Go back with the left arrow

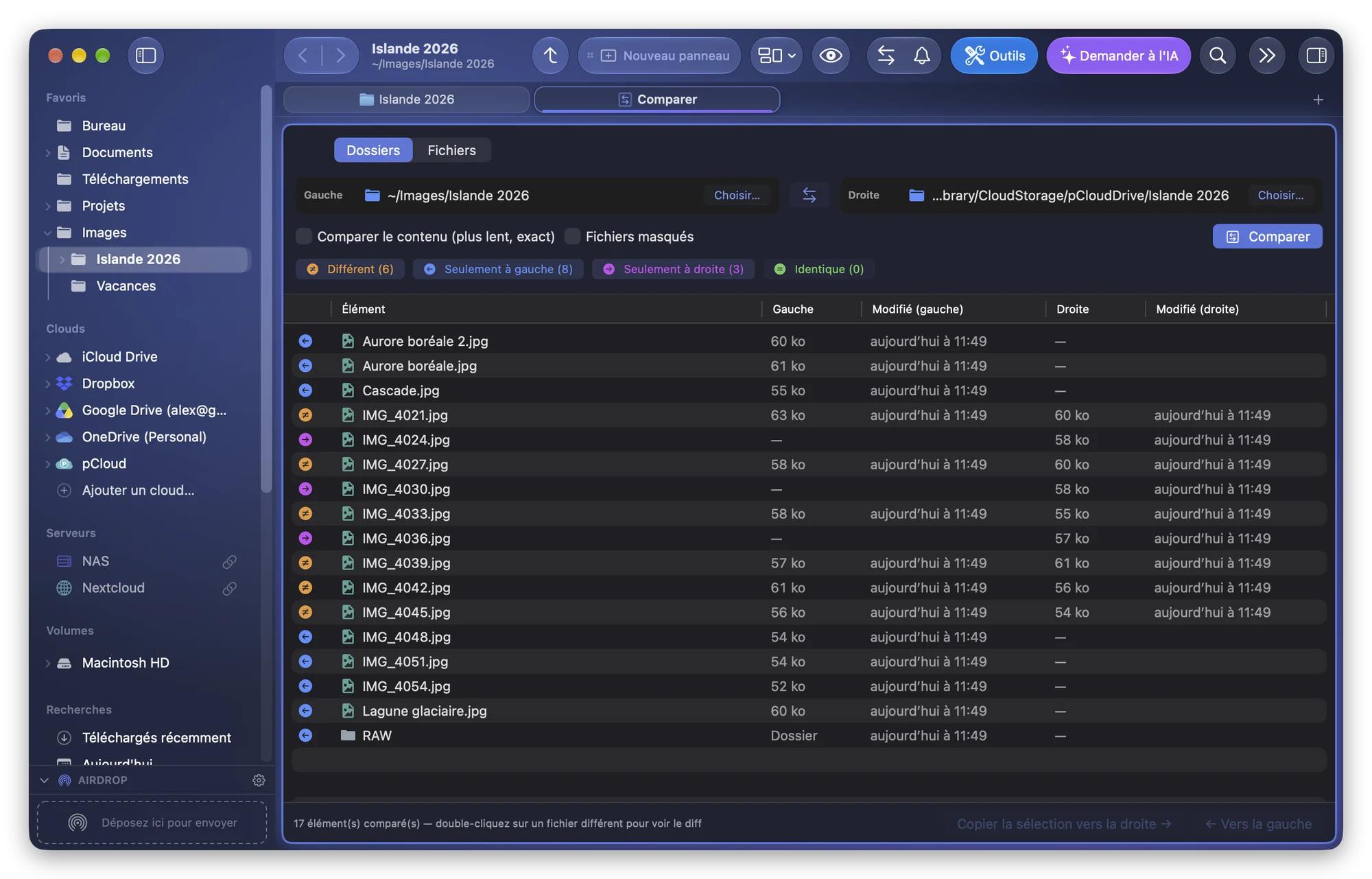(x=303, y=56)
